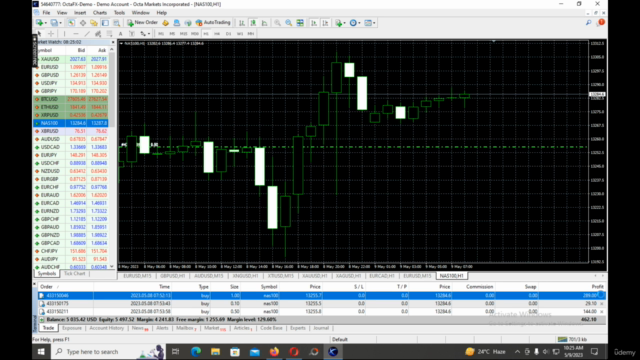Select the Equidistant Channel tool
This screenshot has height=360, width=640.
coord(98,34)
